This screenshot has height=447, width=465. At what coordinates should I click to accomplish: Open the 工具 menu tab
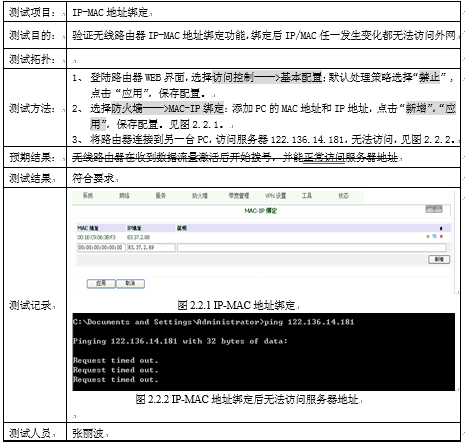point(307,196)
